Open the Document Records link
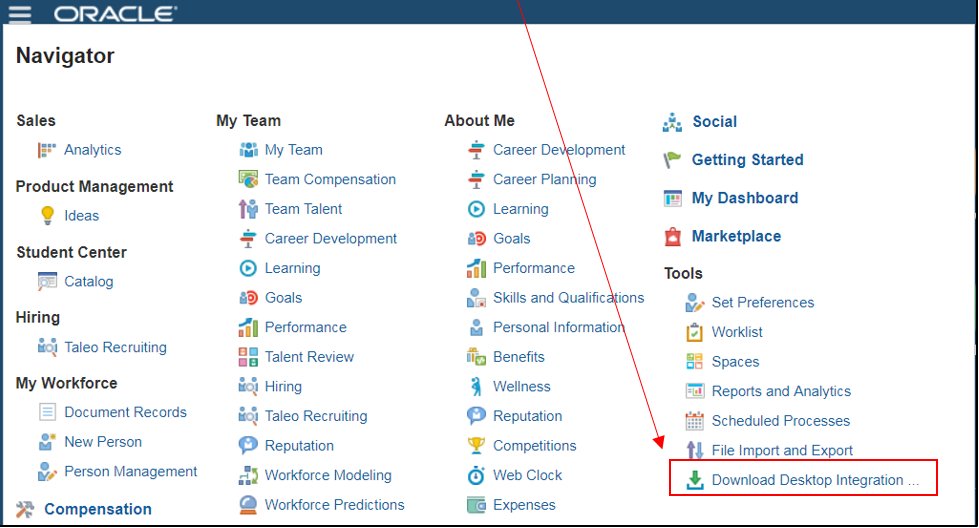 [125, 412]
